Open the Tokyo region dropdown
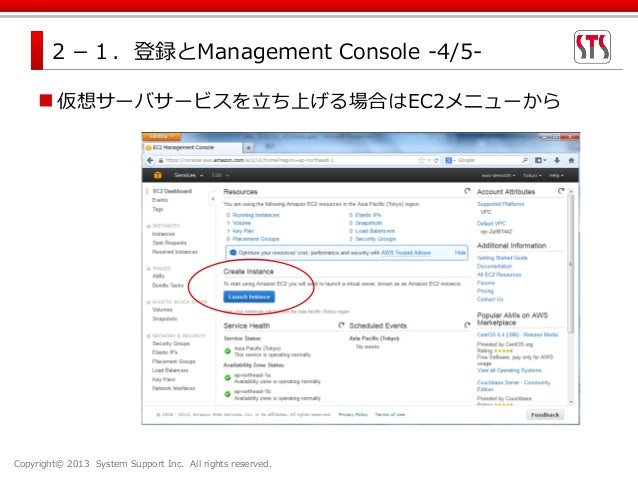Image resolution: width=638 pixels, height=479 pixels. click(x=532, y=176)
